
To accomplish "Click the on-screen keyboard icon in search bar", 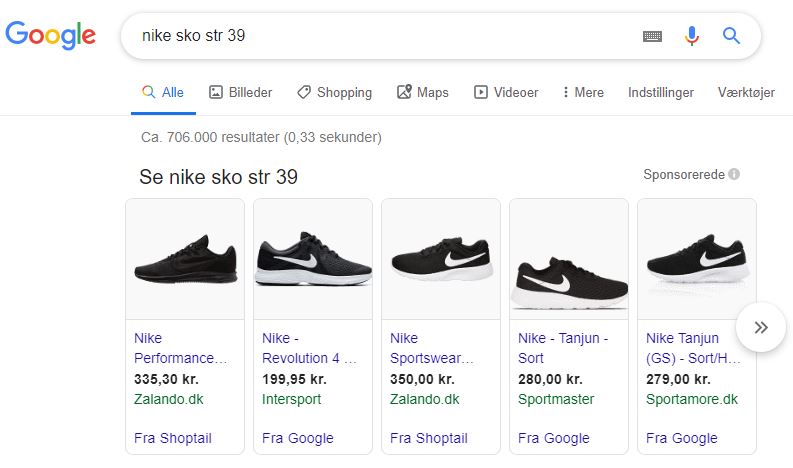I will (652, 36).
